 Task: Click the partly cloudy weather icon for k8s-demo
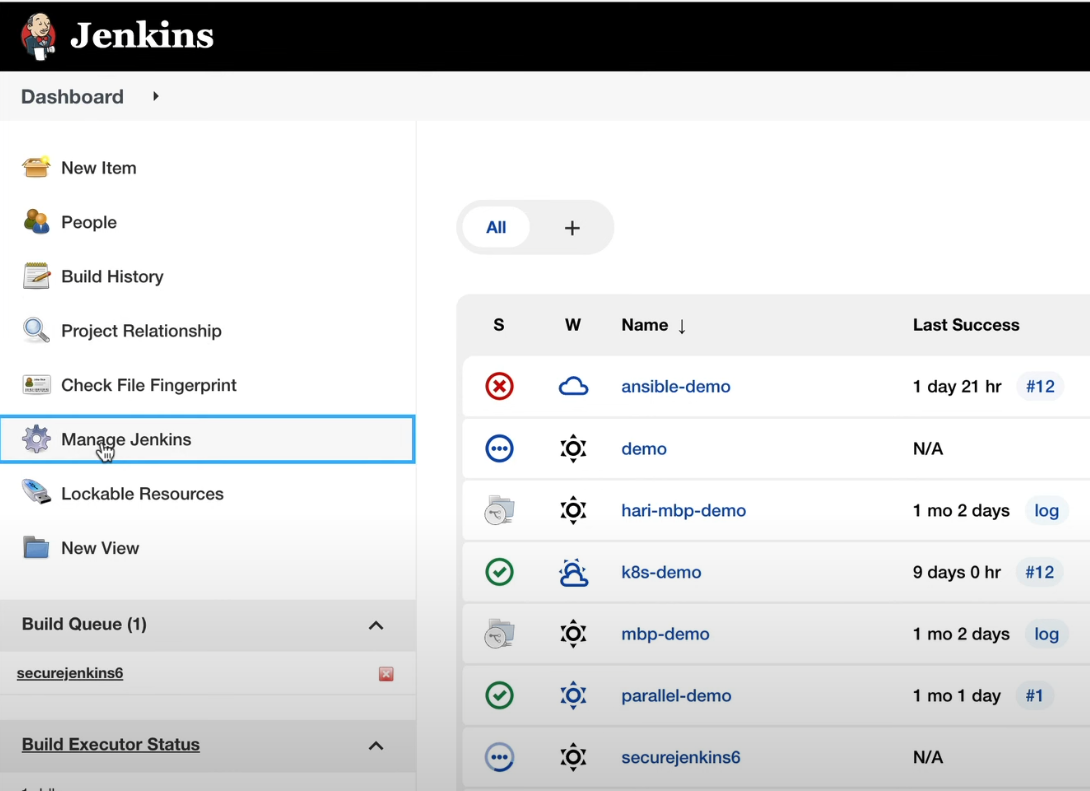coord(574,572)
